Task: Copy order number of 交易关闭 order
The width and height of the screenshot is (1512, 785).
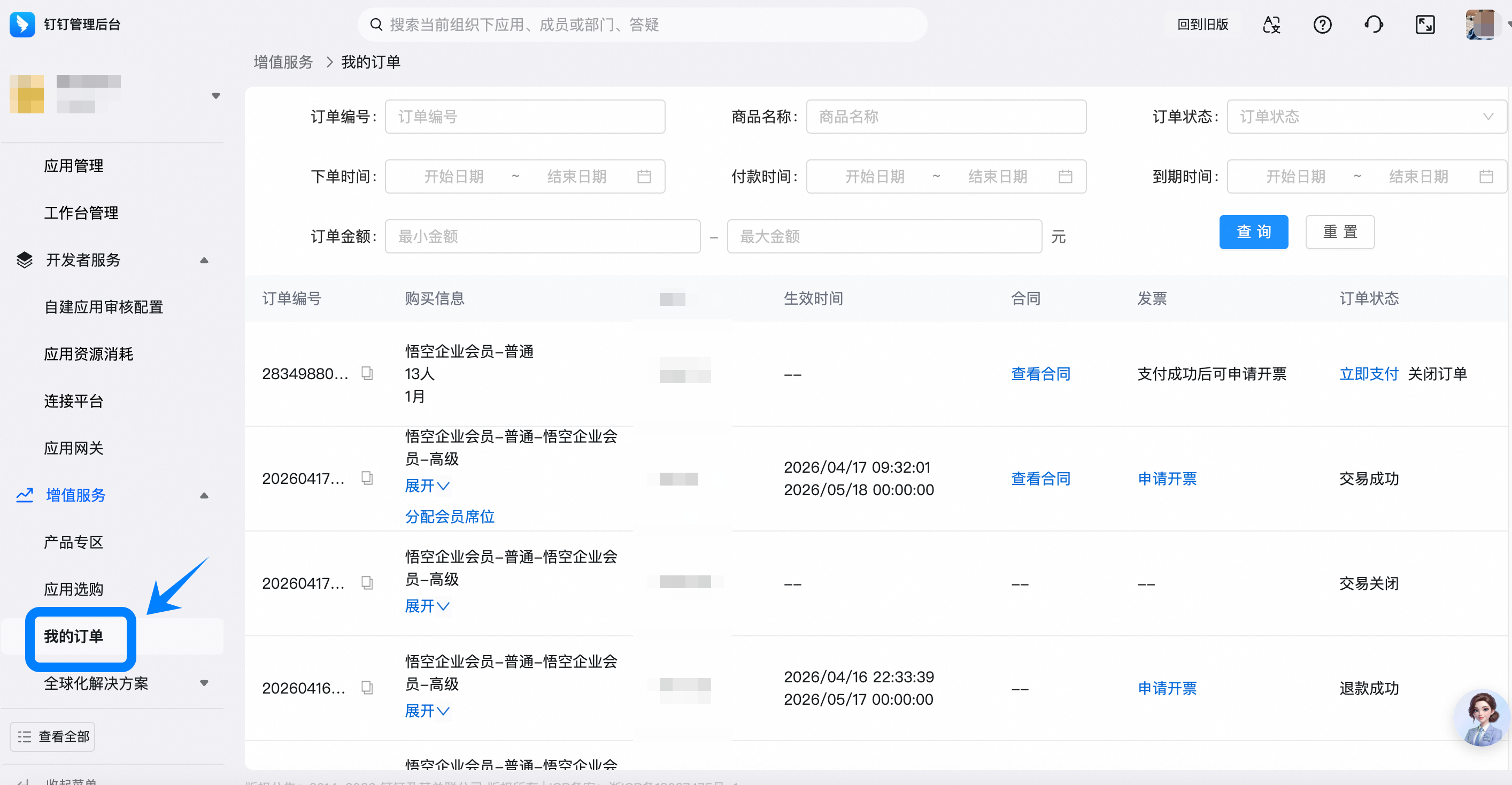Action: (x=367, y=583)
